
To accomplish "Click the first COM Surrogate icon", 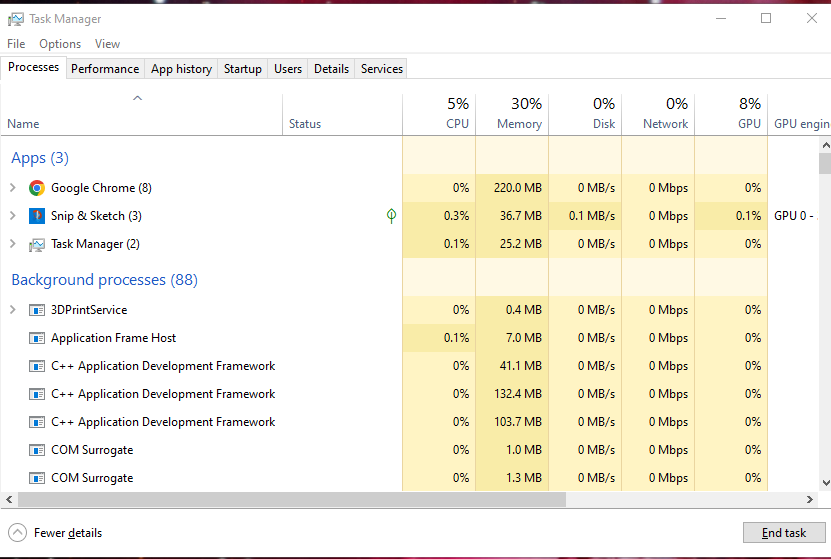I will pos(37,450).
